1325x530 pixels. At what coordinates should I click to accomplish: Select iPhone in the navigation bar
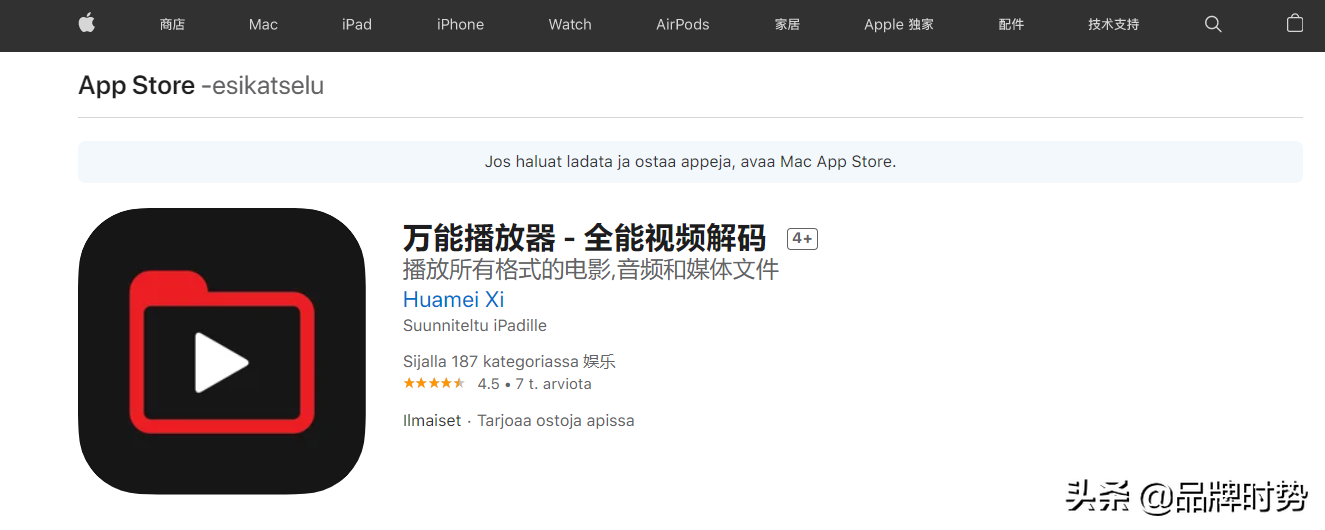[460, 24]
